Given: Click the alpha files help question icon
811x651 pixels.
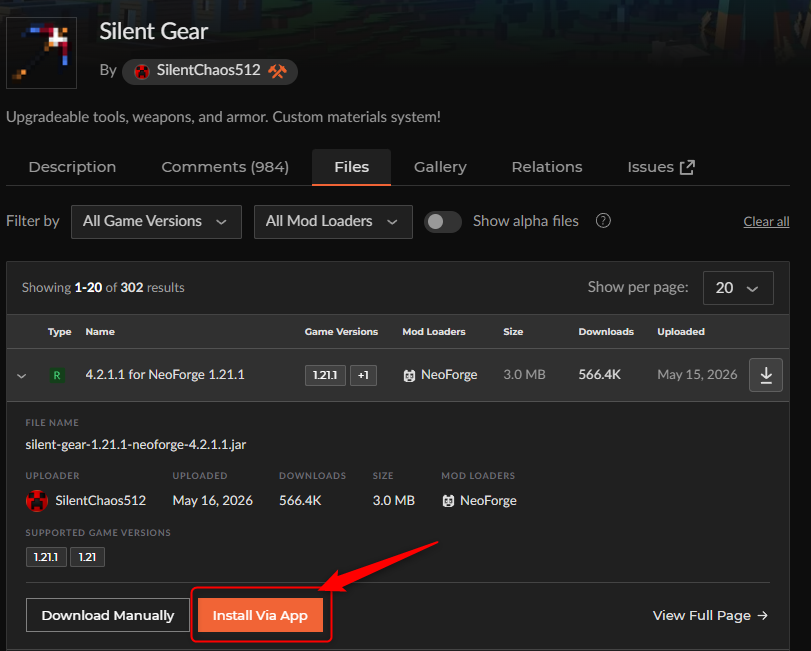Looking at the screenshot, I should 603,221.
